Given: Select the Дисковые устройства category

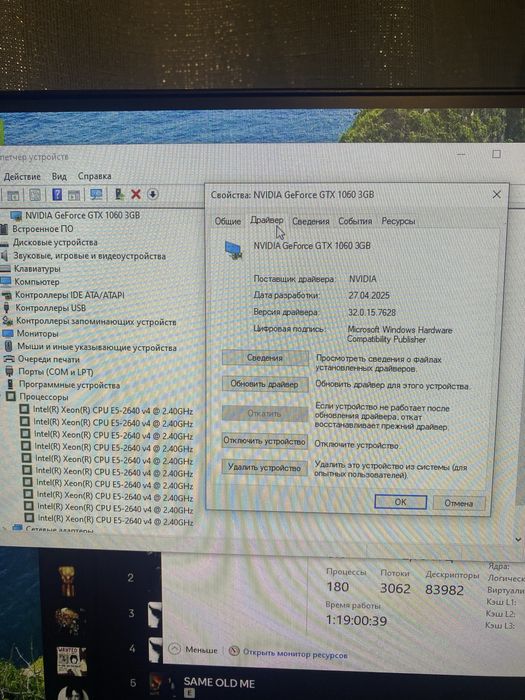Looking at the screenshot, I should tap(55, 242).
